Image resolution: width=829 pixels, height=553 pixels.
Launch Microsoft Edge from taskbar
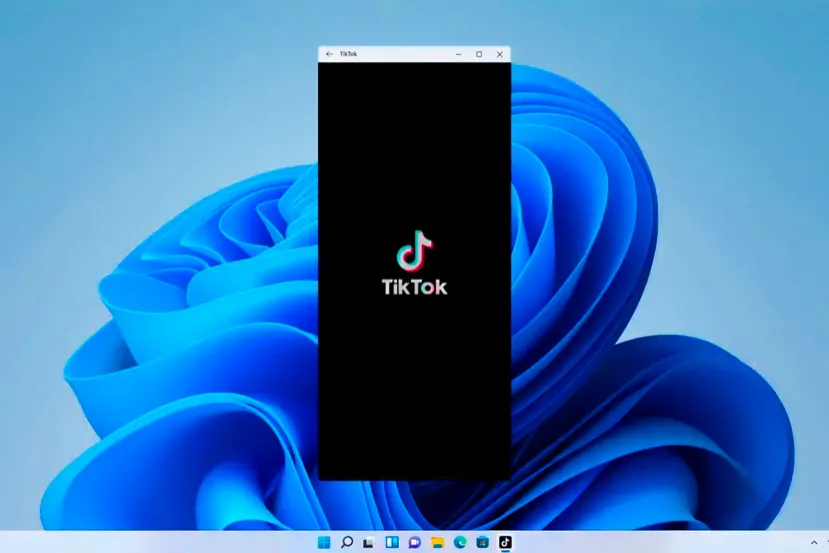pyautogui.click(x=460, y=542)
